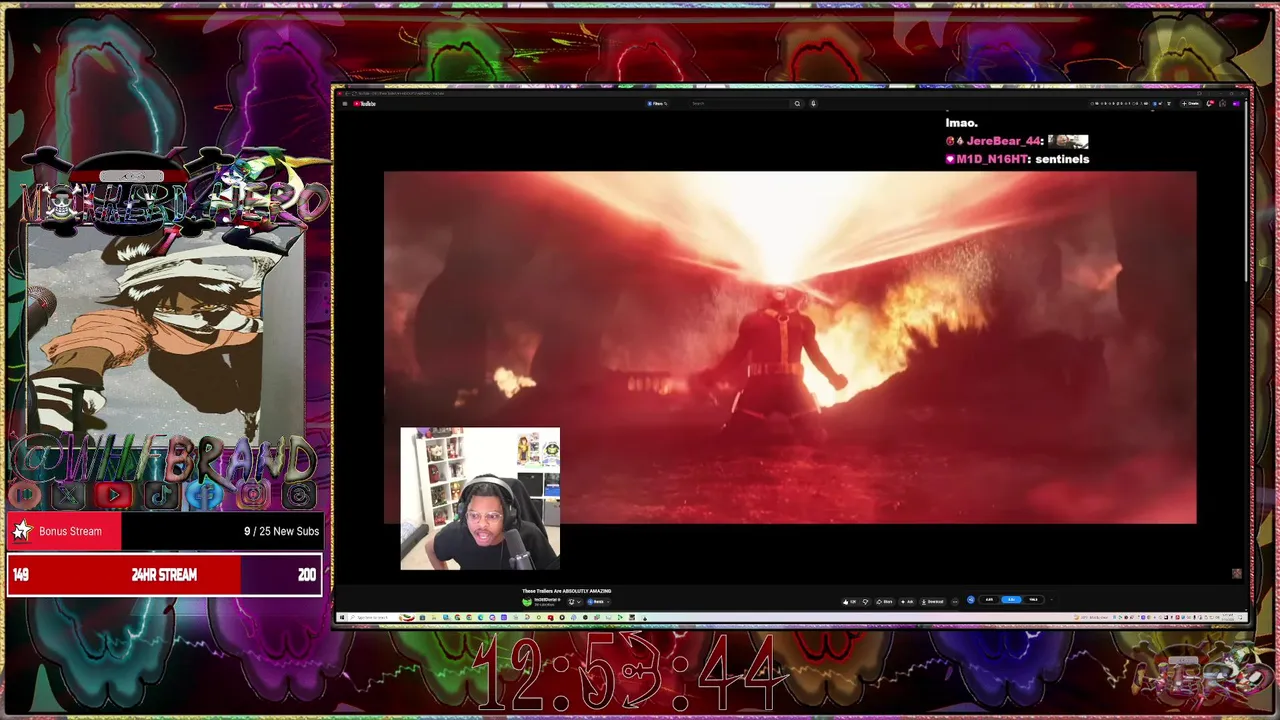1280x720 pixels.
Task: Click the main YouTube video player
Action: click(x=790, y=347)
